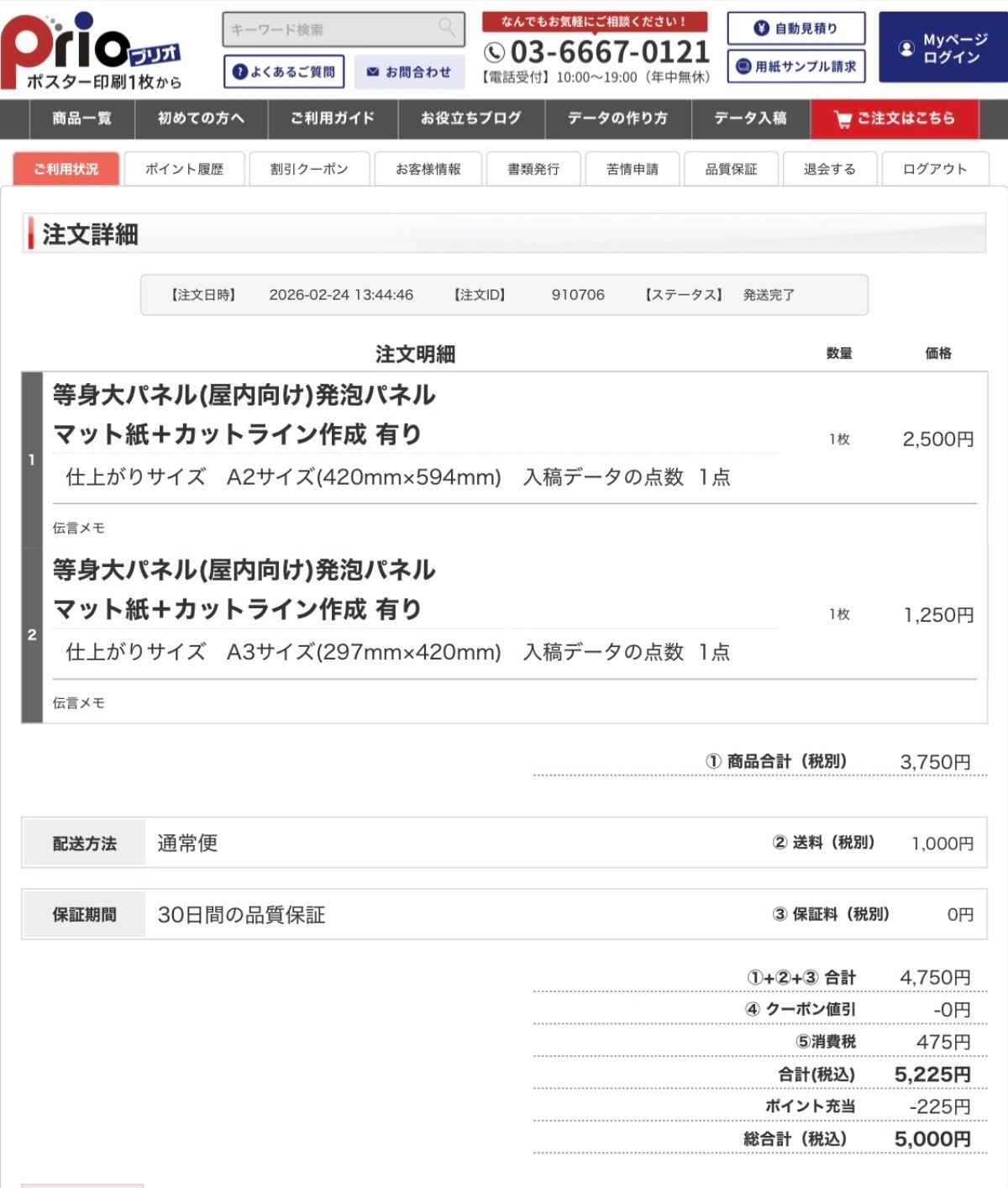Open the ご利用ガイド menu
The width and height of the screenshot is (1008, 1188).
click(333, 118)
